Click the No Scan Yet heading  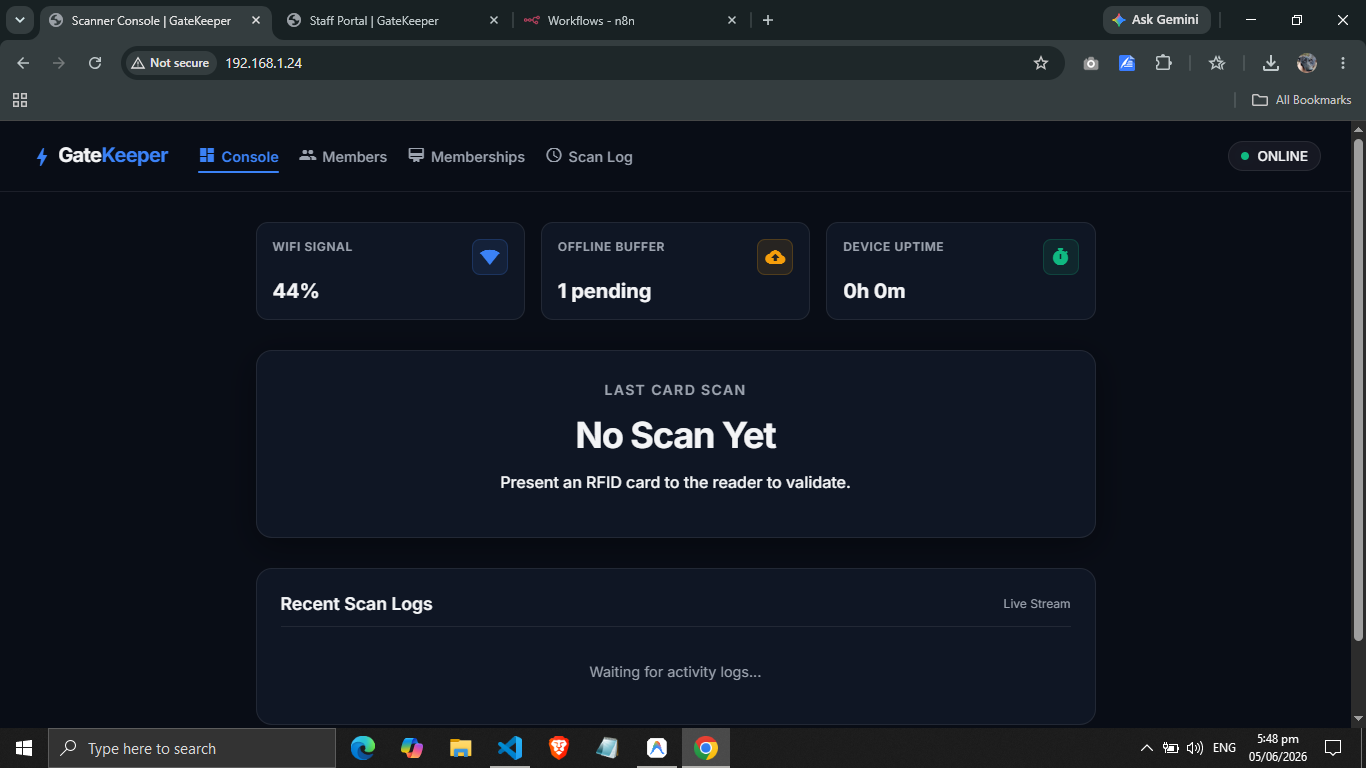(676, 435)
